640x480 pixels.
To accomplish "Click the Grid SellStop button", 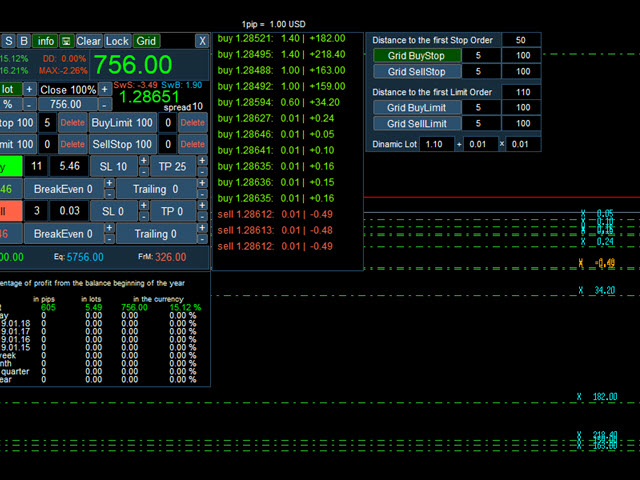I will click(417, 72).
